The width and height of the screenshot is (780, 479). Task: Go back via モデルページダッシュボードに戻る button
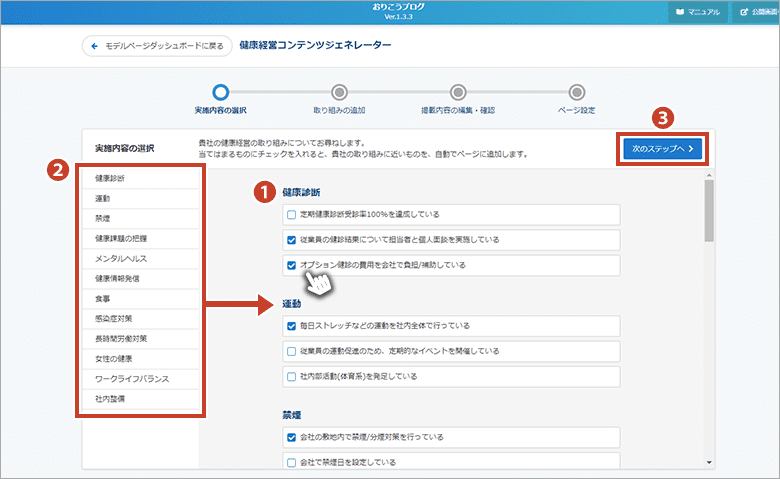pos(157,46)
